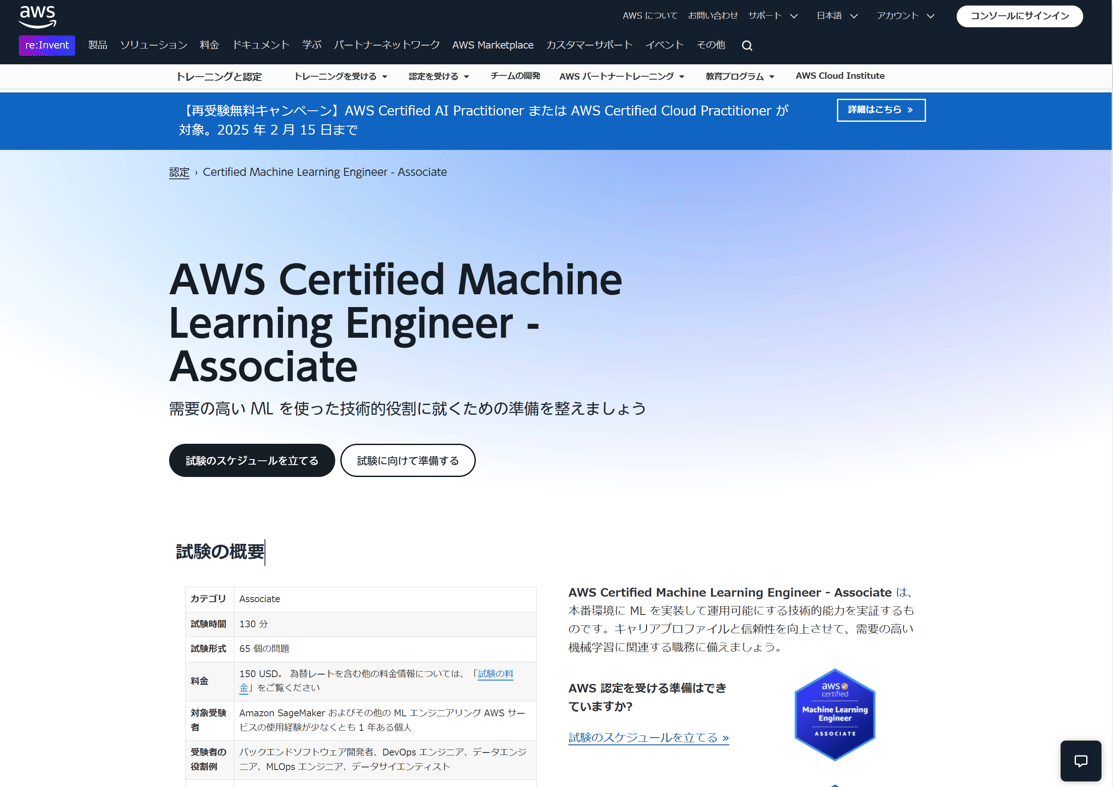Click the 認定 breadcrumb link
The width and height of the screenshot is (1113, 787).
point(179,172)
